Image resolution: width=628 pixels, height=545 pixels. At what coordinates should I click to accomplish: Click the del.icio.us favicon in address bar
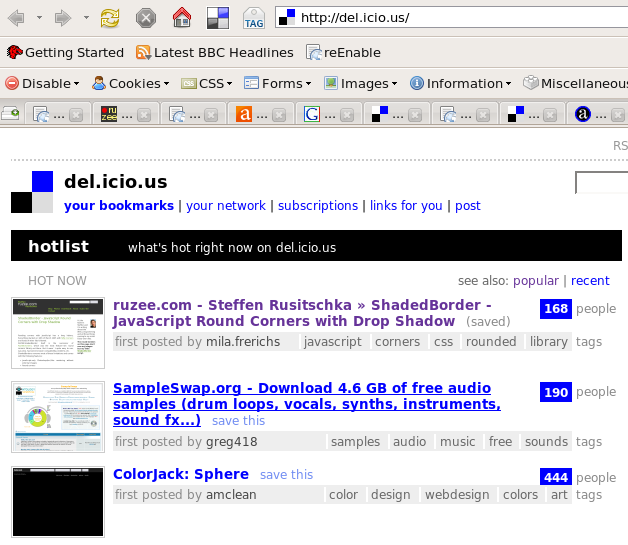(287, 18)
